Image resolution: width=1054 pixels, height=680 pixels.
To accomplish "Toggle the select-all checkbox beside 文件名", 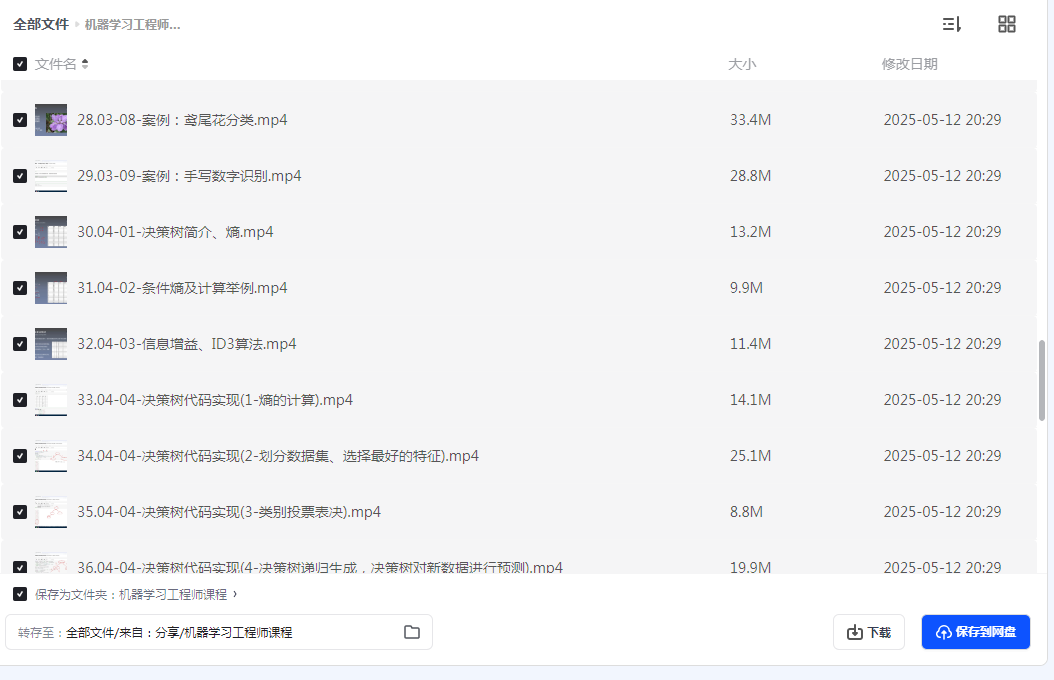I will click(x=20, y=64).
